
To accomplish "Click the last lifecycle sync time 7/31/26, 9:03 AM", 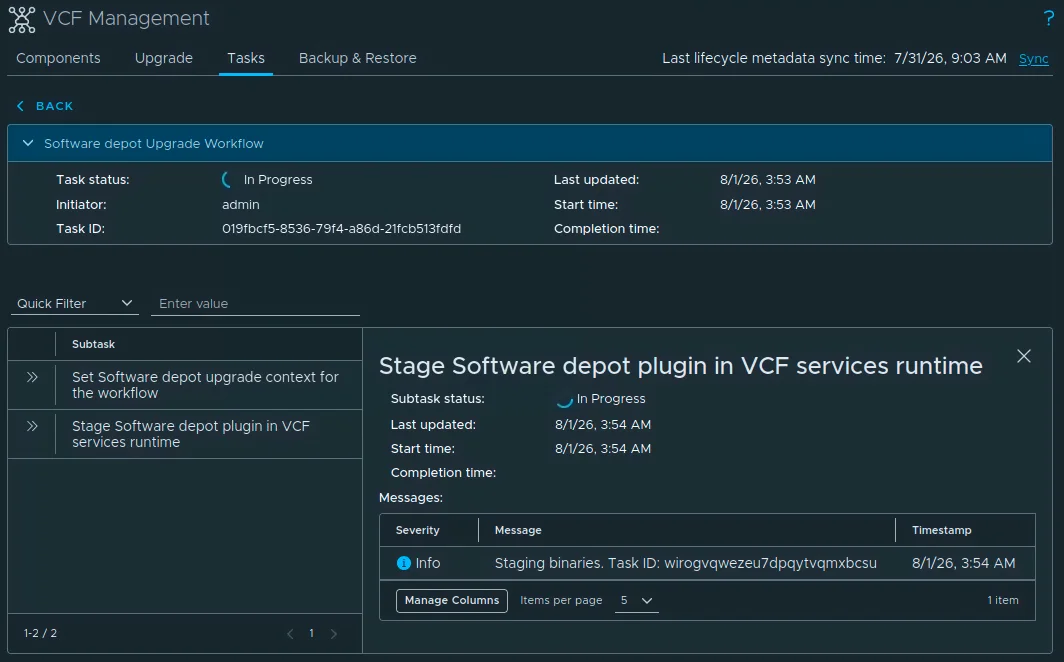I will click(x=950, y=58).
